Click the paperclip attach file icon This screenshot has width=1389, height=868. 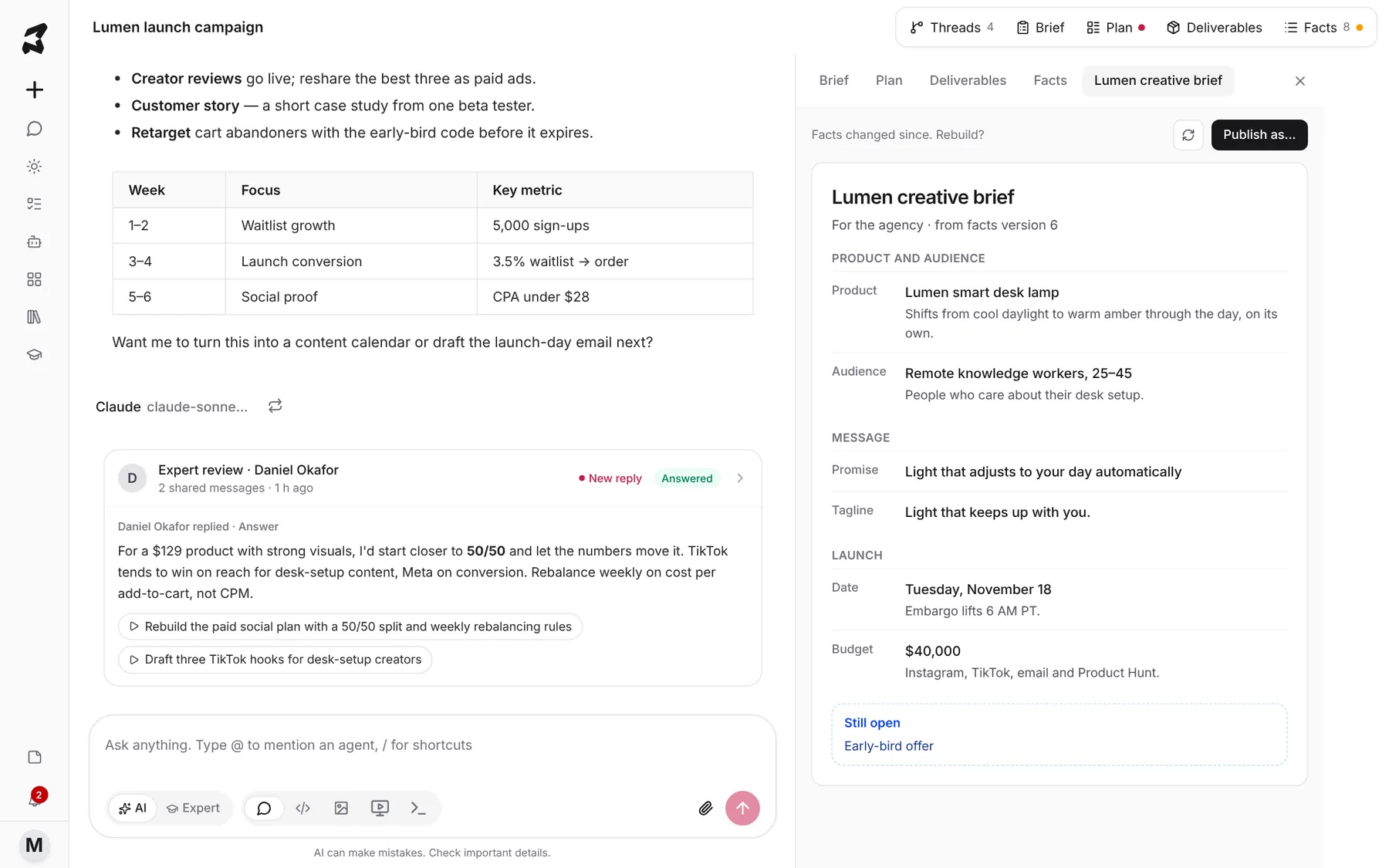tap(705, 808)
